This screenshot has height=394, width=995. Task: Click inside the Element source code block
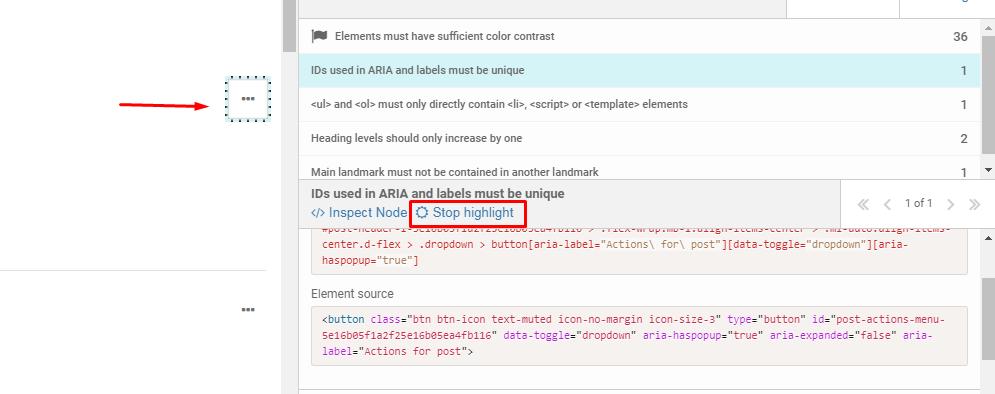639,336
